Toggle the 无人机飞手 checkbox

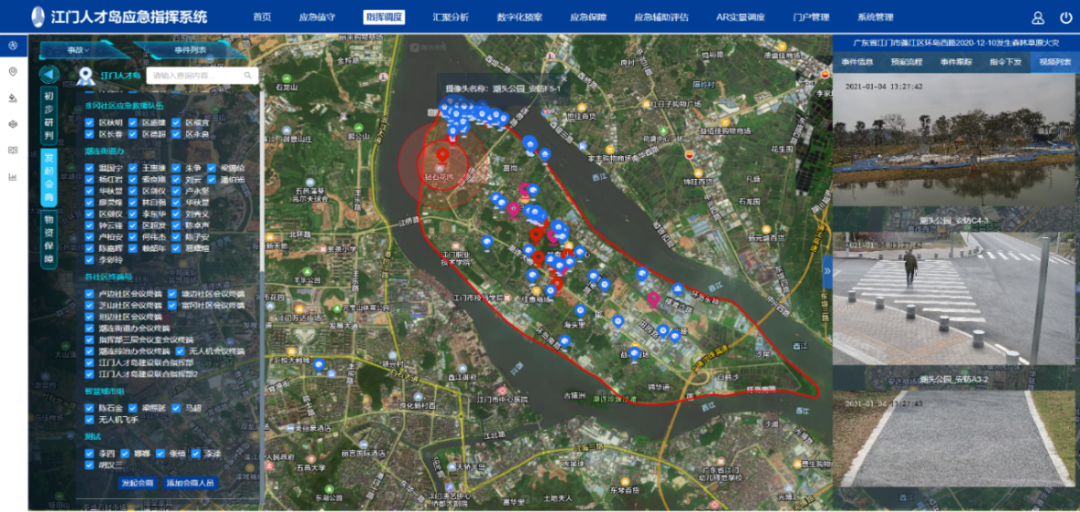pyautogui.click(x=90, y=420)
